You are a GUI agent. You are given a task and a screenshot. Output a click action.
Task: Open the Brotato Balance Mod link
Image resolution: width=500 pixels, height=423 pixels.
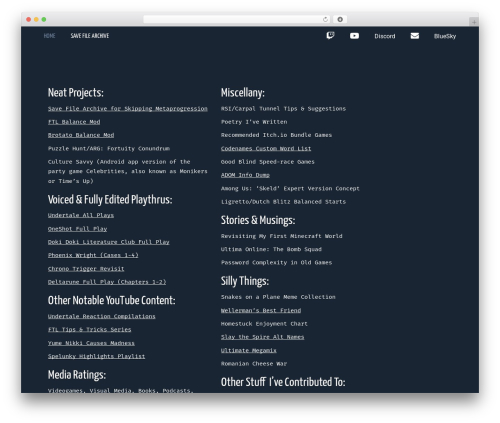click(x=81, y=135)
